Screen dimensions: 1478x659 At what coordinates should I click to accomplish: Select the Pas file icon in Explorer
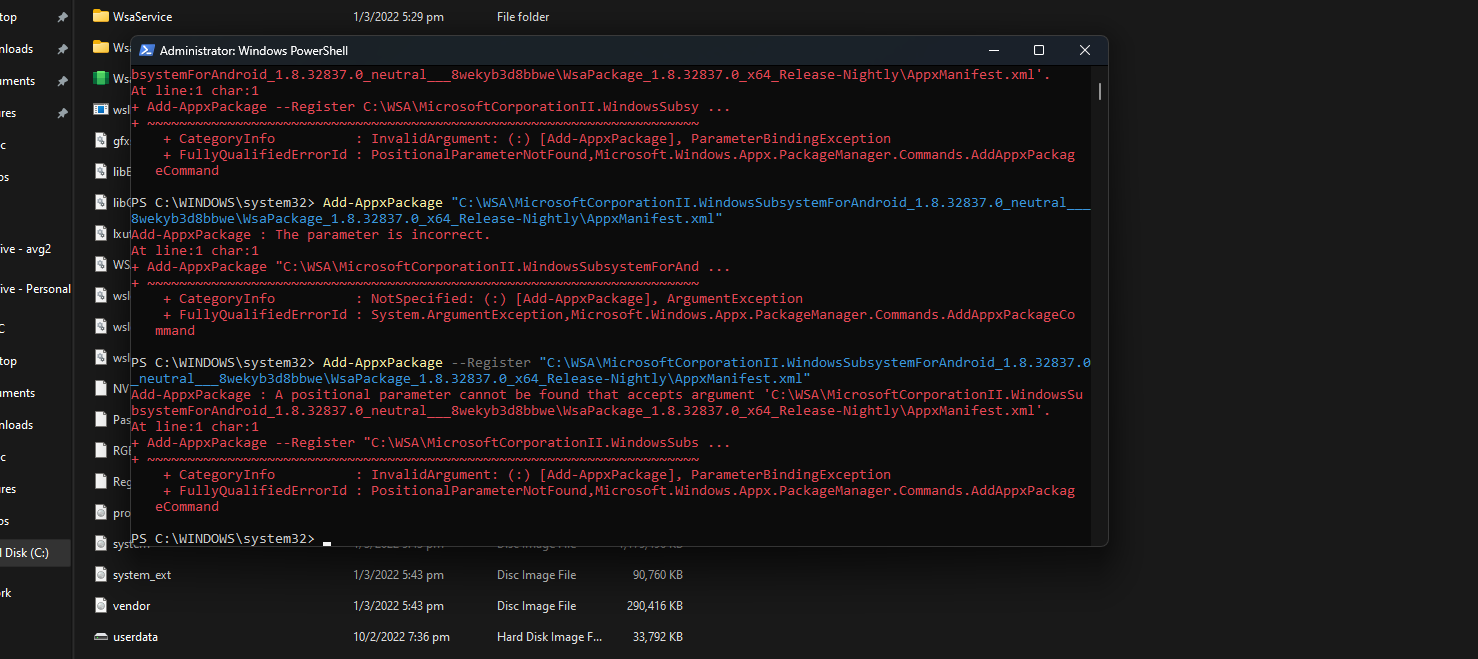click(100, 419)
